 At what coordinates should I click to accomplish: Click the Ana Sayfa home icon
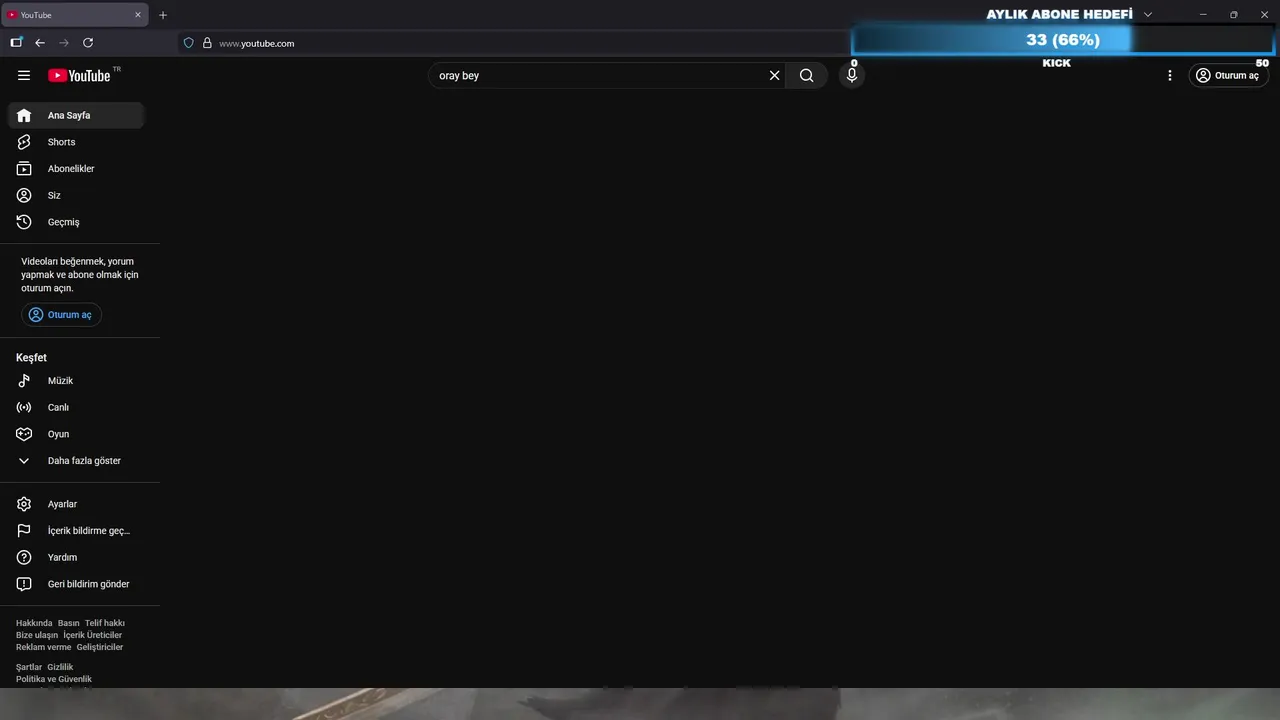tap(24, 115)
